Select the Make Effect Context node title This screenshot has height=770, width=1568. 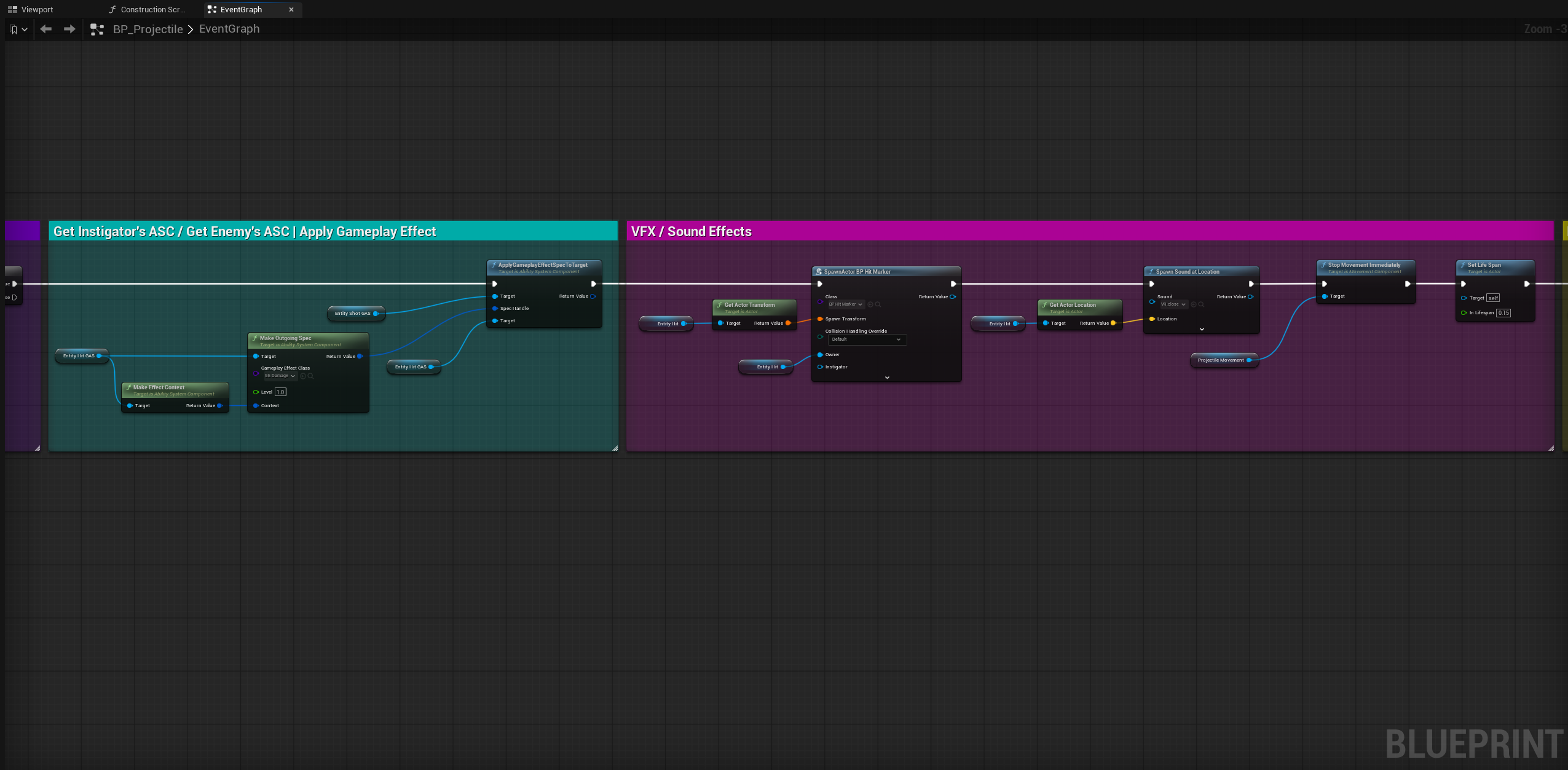[159, 387]
